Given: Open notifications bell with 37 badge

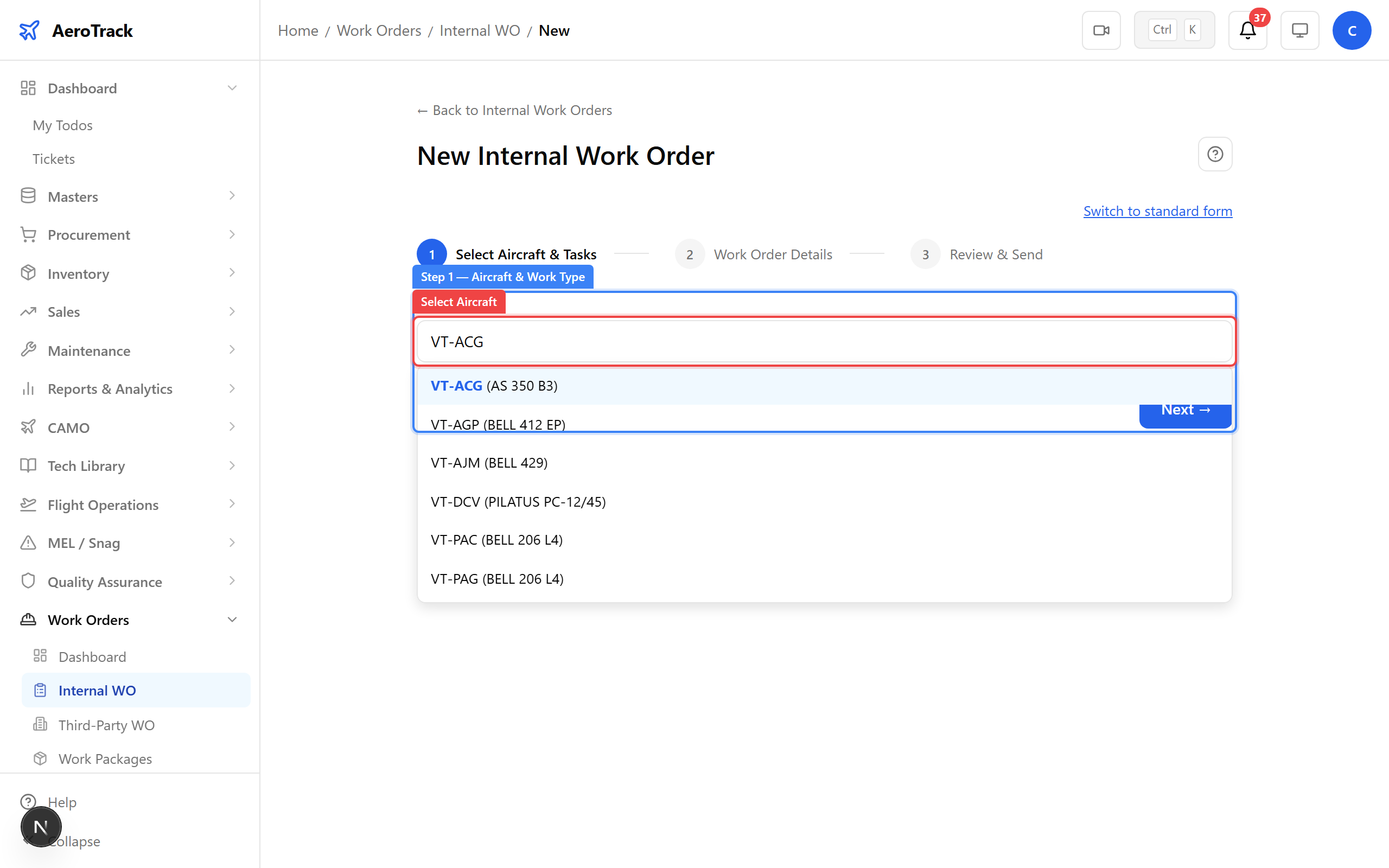Looking at the screenshot, I should [1247, 30].
